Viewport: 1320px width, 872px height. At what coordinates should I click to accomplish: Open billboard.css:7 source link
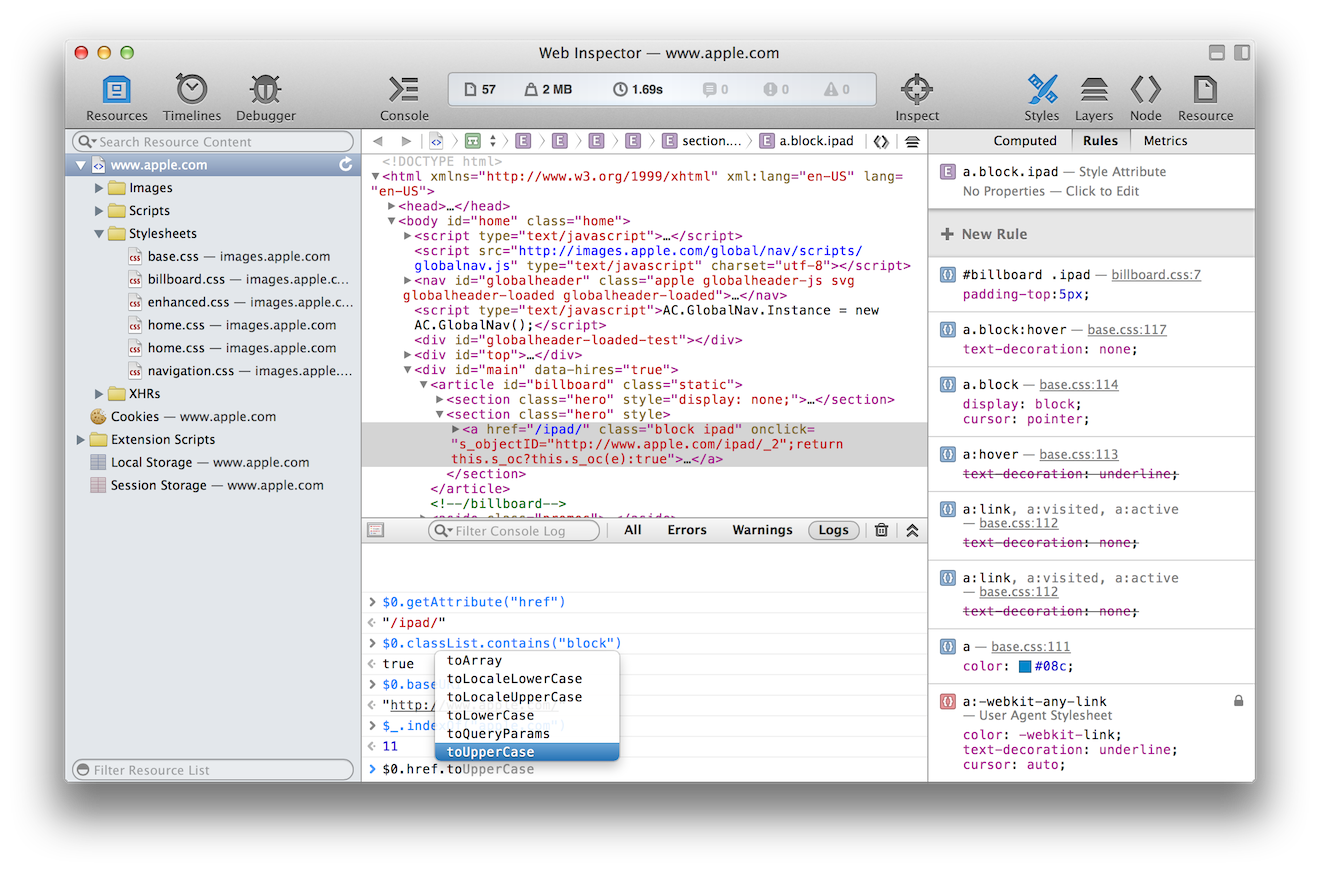coord(1156,274)
